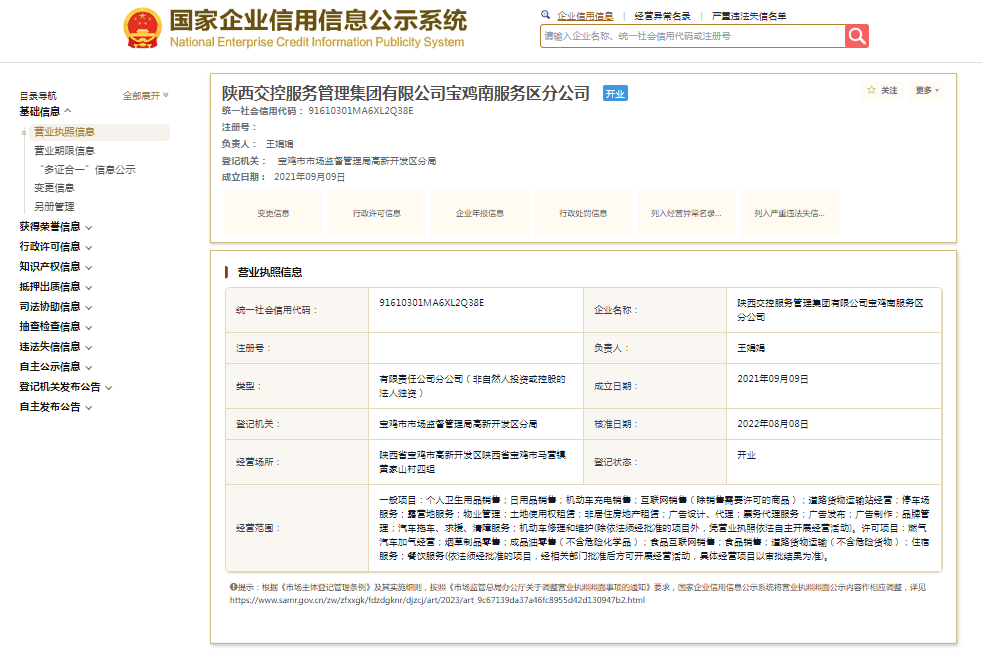Click the star 关注 follow icon

point(871,90)
